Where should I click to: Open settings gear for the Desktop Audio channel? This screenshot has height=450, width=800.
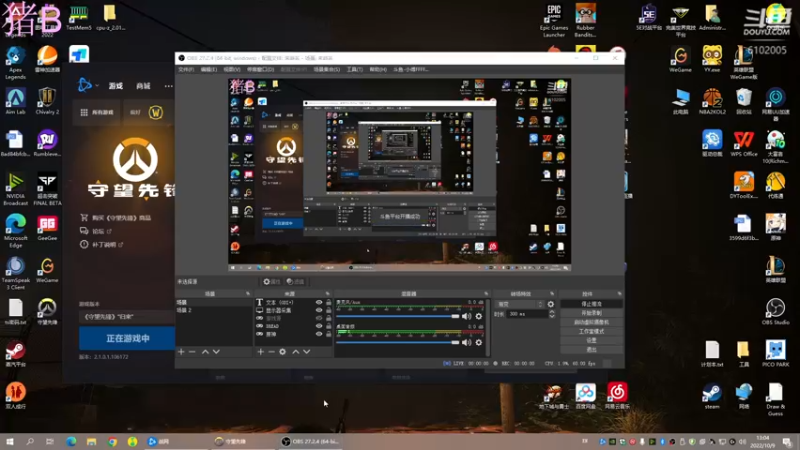tap(479, 342)
